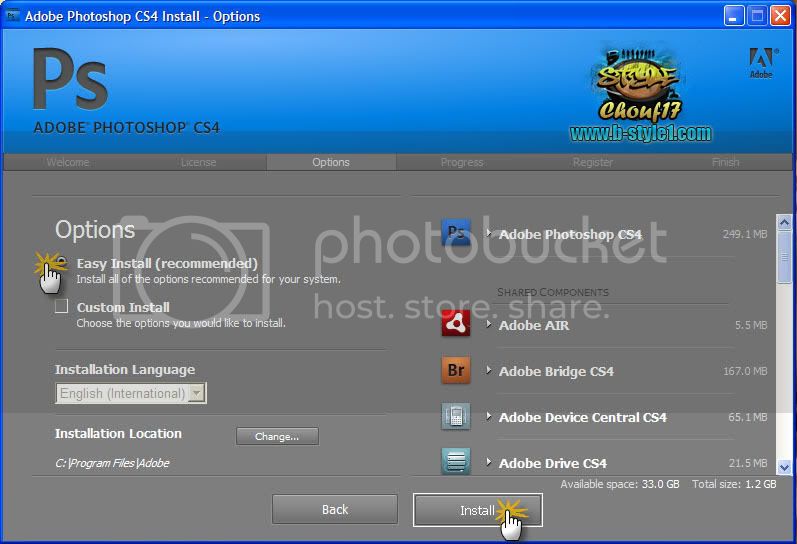Click the large Ps logo in banner
797x544 pixels.
coord(70,79)
